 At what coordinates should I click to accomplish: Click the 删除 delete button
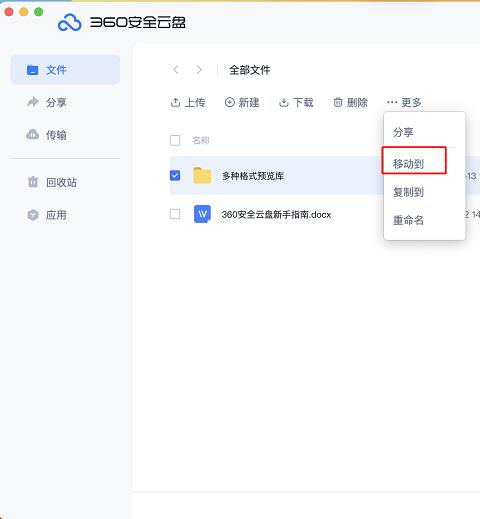(x=350, y=102)
